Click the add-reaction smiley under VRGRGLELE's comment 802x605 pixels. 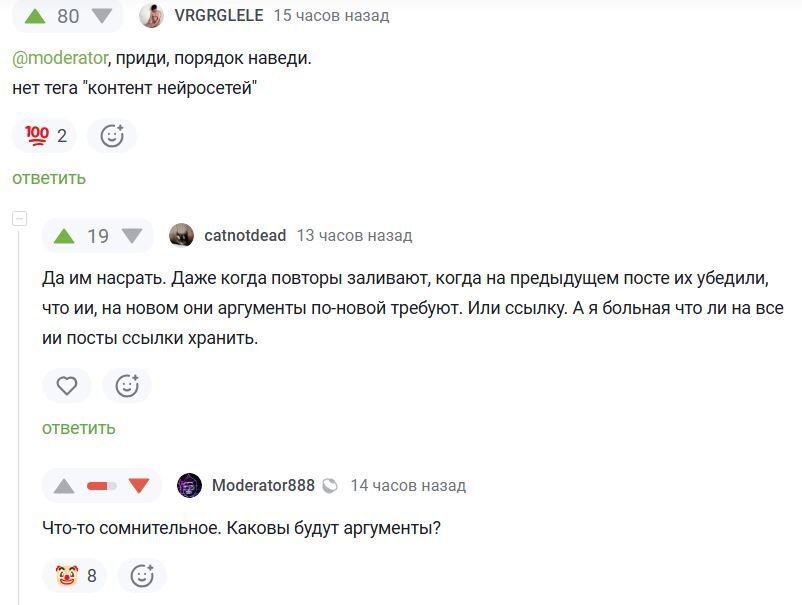(x=112, y=136)
